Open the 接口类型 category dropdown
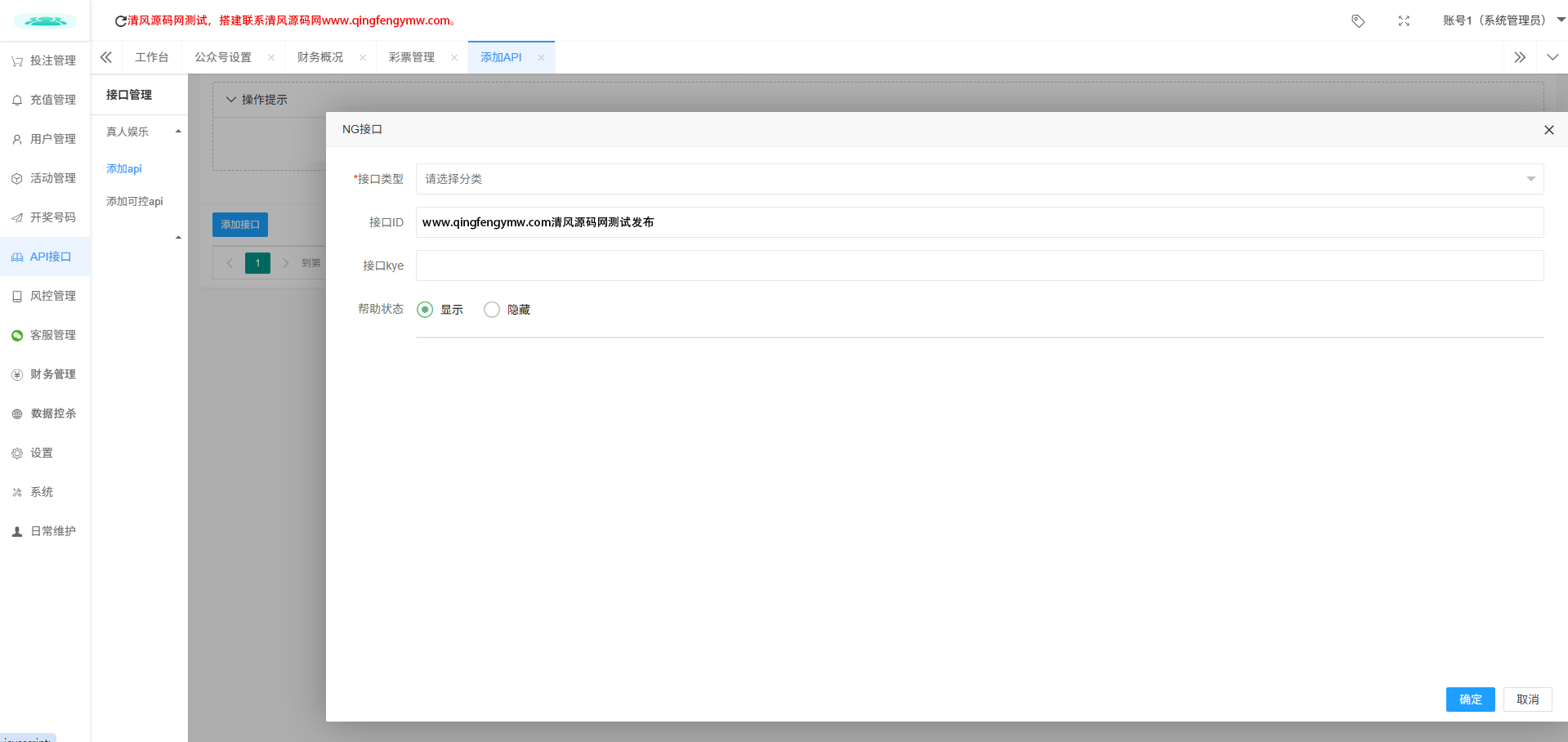 coord(979,179)
